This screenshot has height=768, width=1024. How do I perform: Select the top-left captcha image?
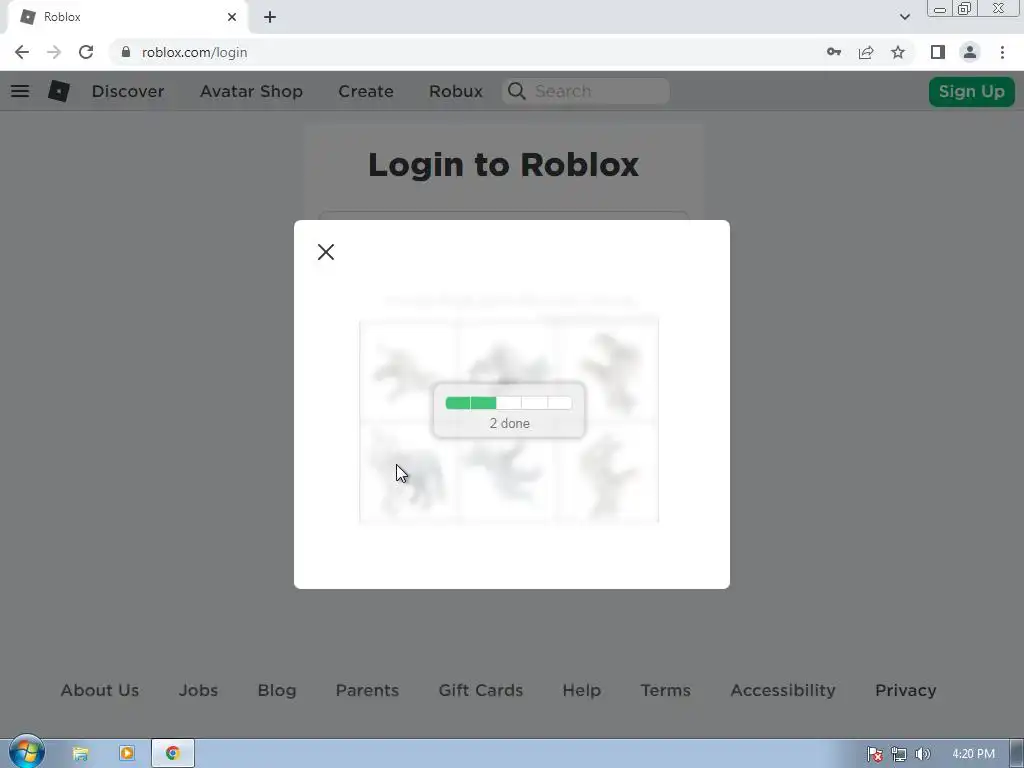tap(408, 371)
